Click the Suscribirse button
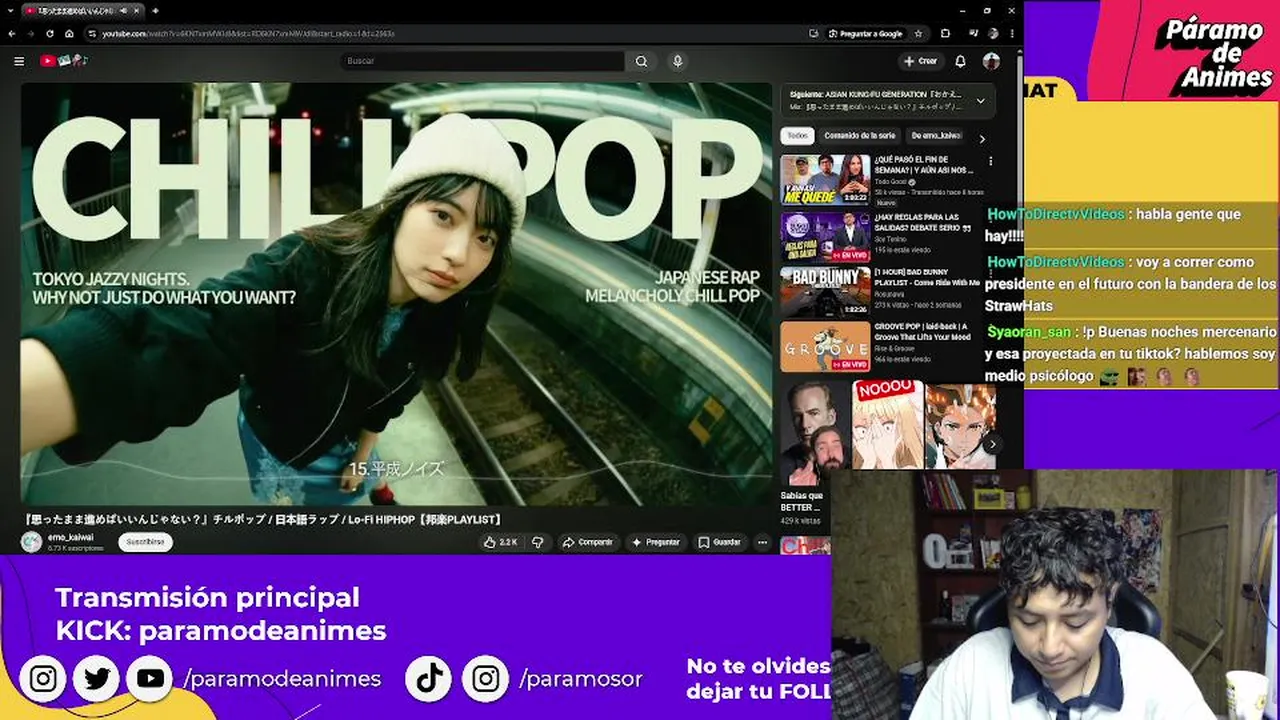This screenshot has width=1280, height=720. [145, 542]
